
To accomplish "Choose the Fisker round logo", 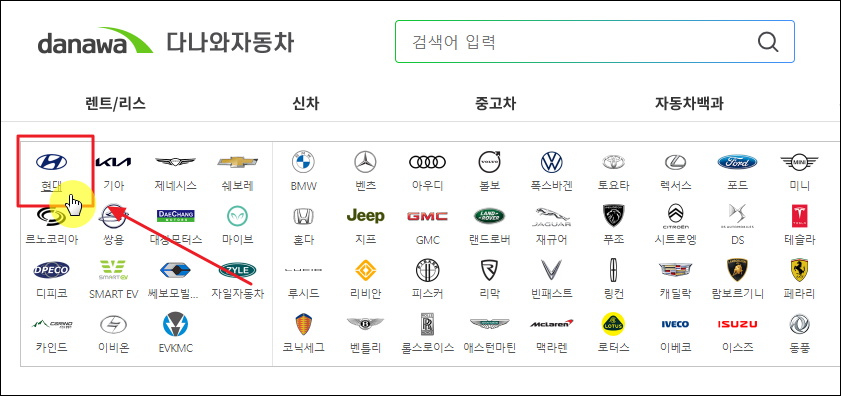I will pos(427,270).
